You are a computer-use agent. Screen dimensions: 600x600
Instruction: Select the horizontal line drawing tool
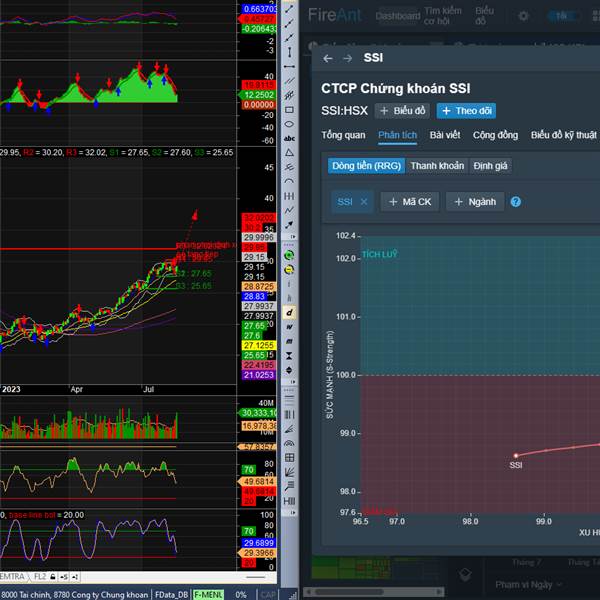[x=289, y=67]
